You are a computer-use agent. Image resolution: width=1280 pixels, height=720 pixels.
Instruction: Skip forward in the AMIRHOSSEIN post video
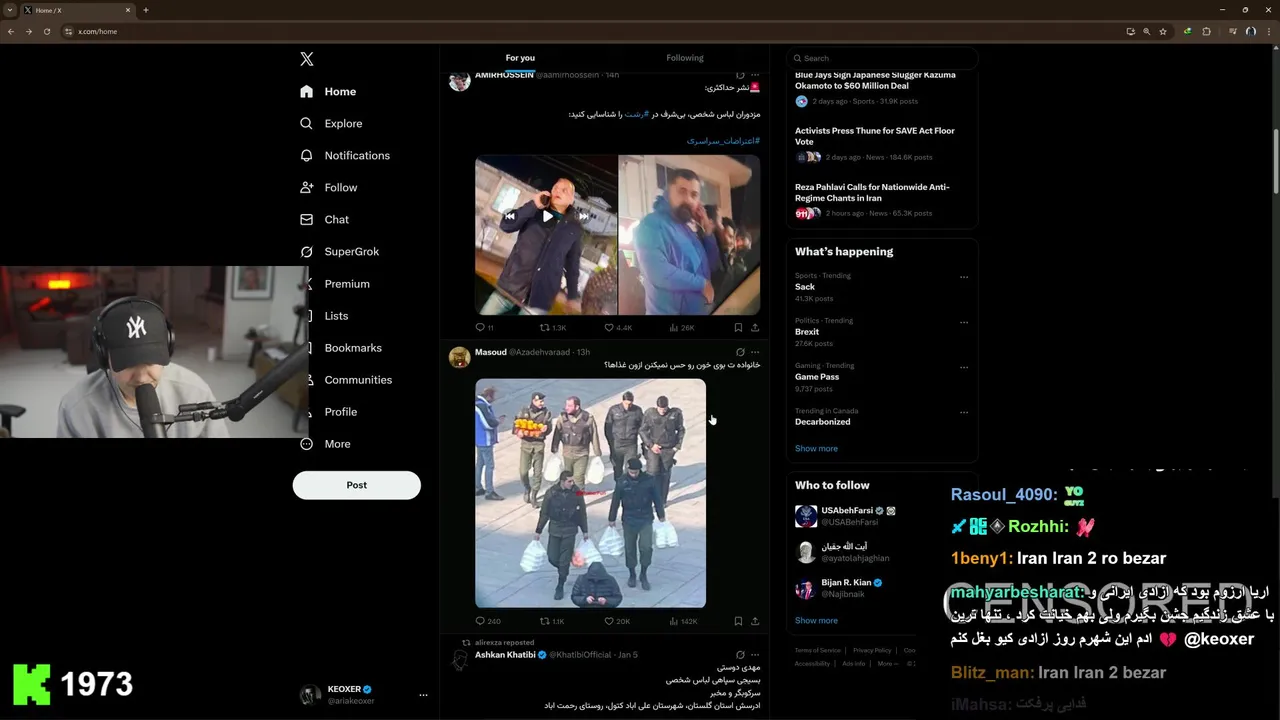584,216
